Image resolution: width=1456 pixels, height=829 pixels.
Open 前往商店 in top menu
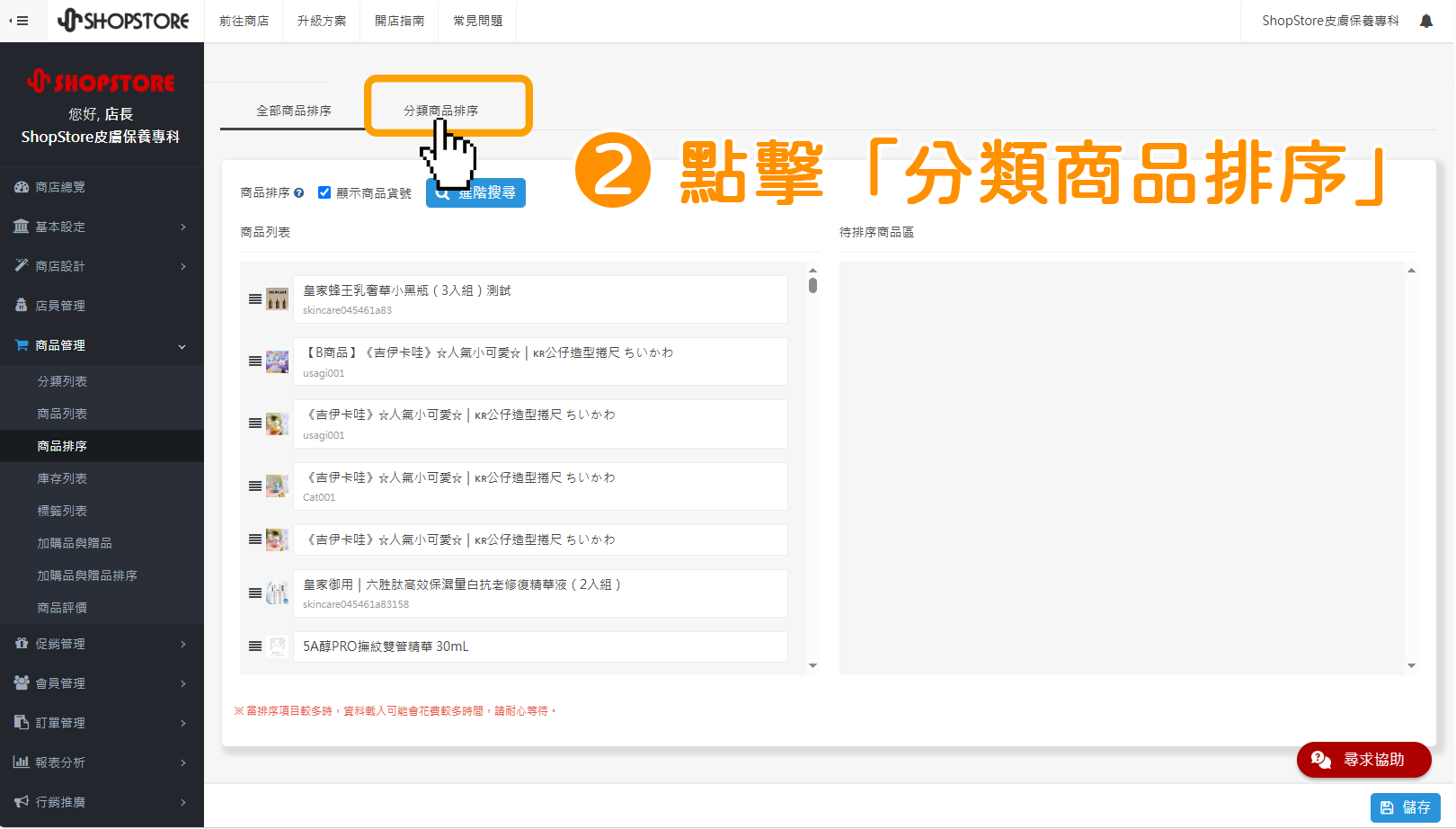click(244, 21)
